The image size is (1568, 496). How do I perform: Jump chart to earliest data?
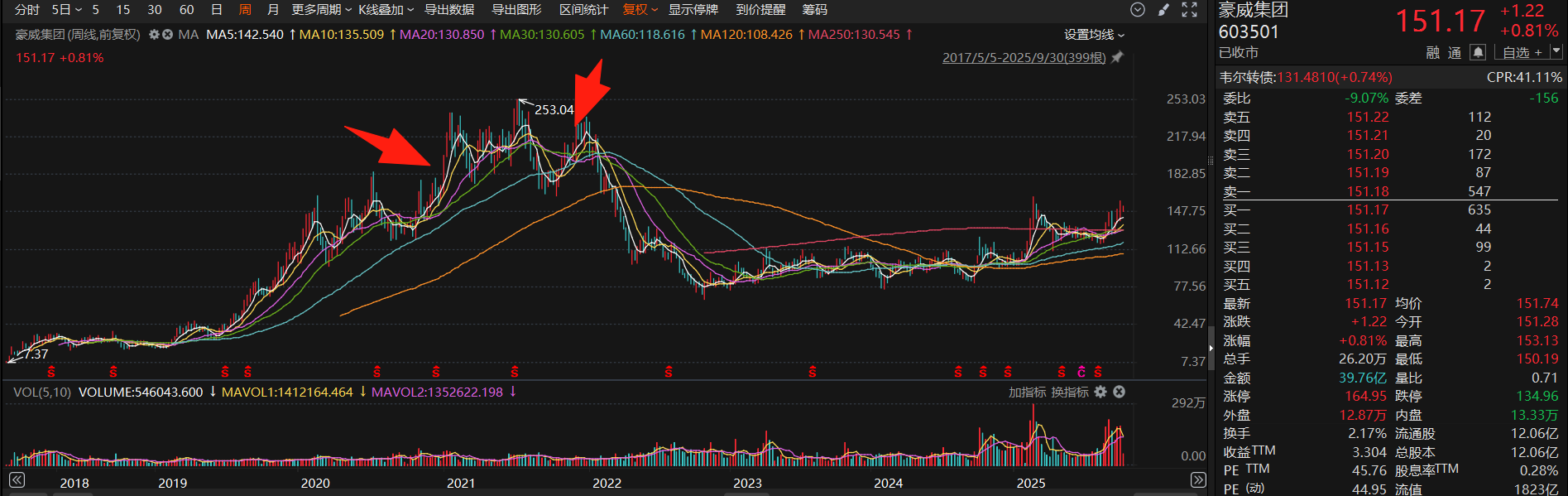click(17, 479)
